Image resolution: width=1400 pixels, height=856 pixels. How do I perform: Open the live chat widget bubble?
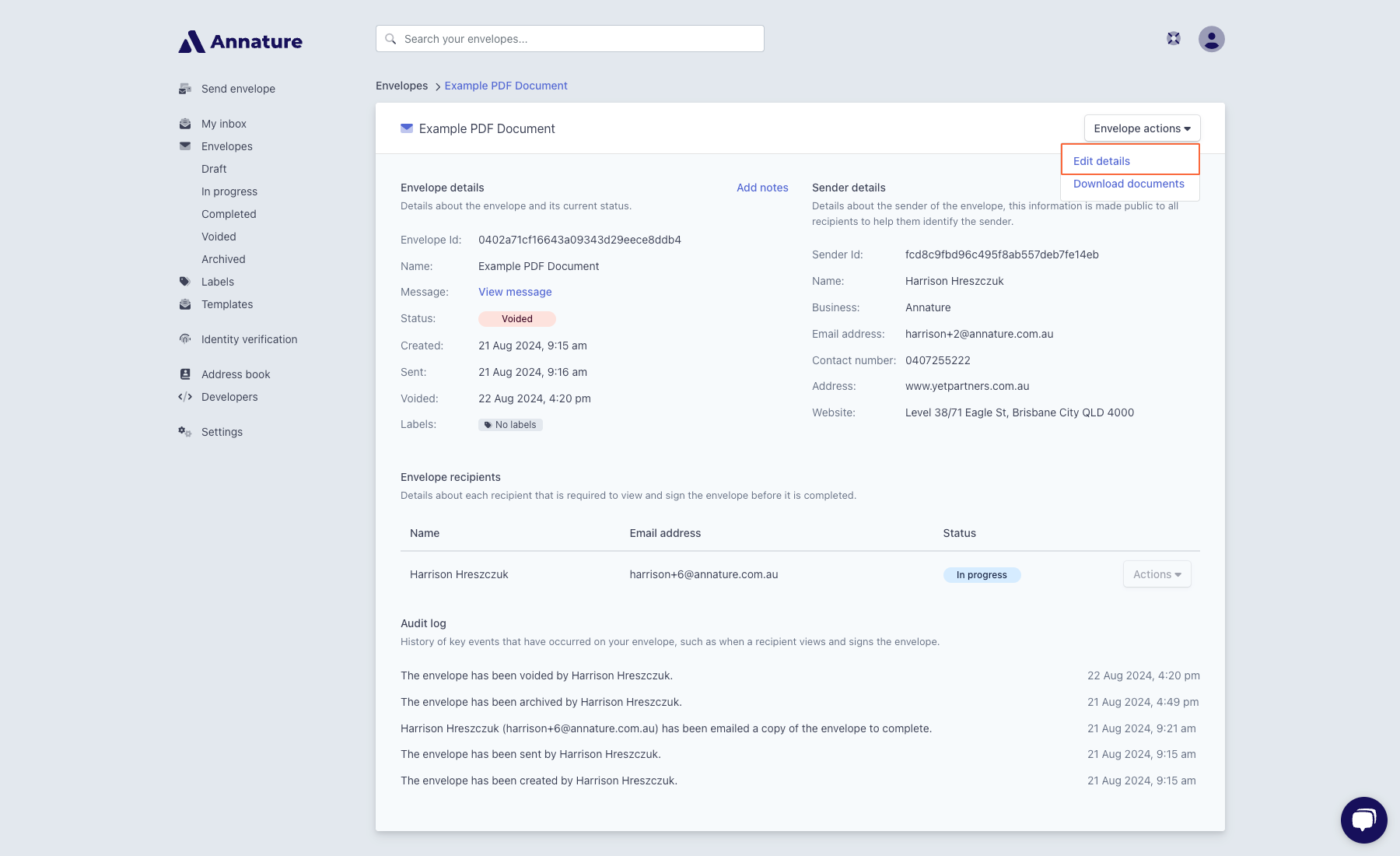tap(1363, 819)
